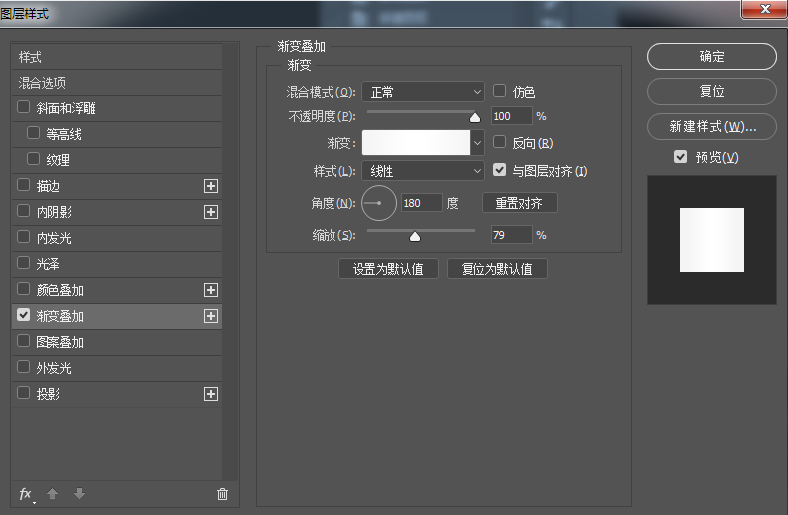Click the scale value field 79
Viewport: 788px width, 515px height.
tap(511, 235)
